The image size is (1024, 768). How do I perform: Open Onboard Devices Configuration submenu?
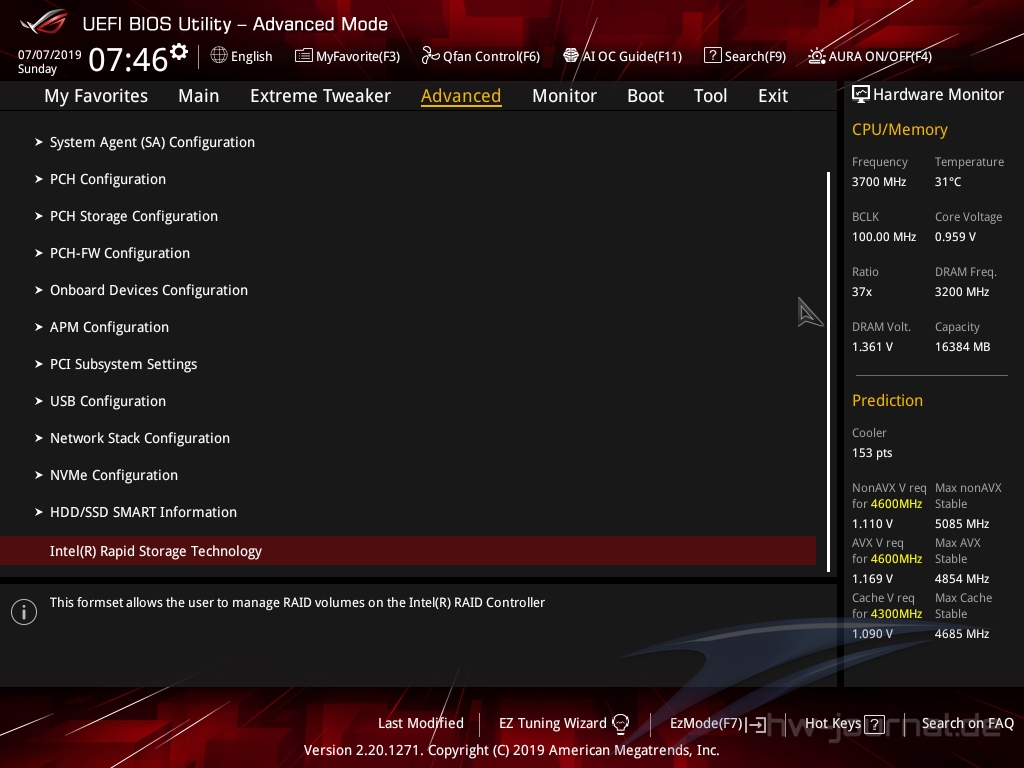[x=149, y=290]
